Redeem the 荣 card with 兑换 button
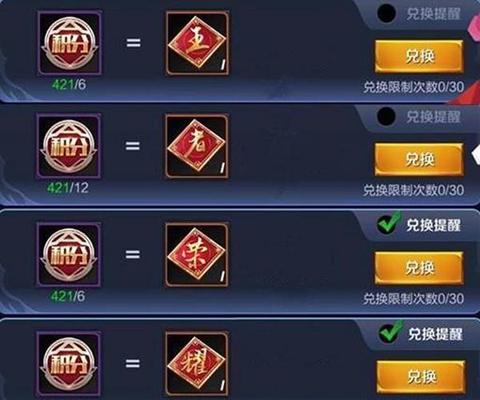 pos(419,268)
